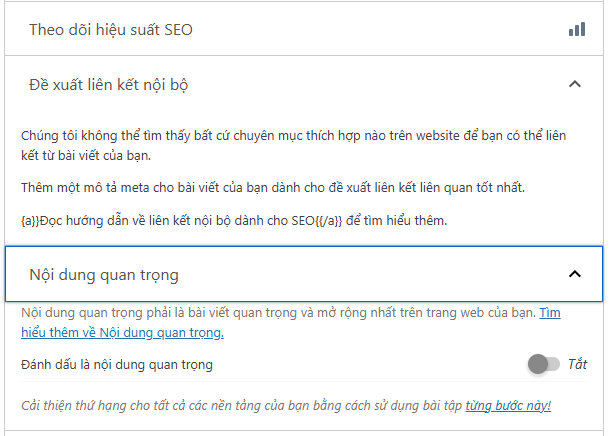Click paragraph starting 'Chúng tôi không thể tìm thấy'
Image resolution: width=610 pixels, height=436 pixels.
click(293, 145)
